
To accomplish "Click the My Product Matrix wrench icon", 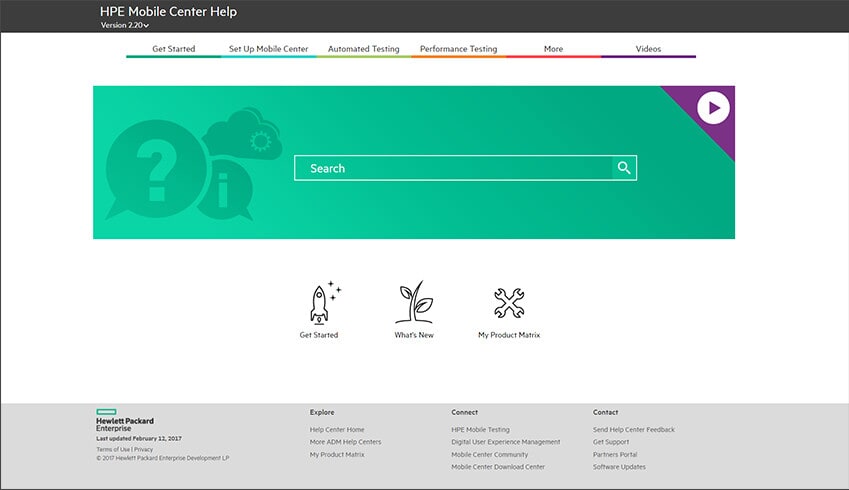I will [x=509, y=302].
